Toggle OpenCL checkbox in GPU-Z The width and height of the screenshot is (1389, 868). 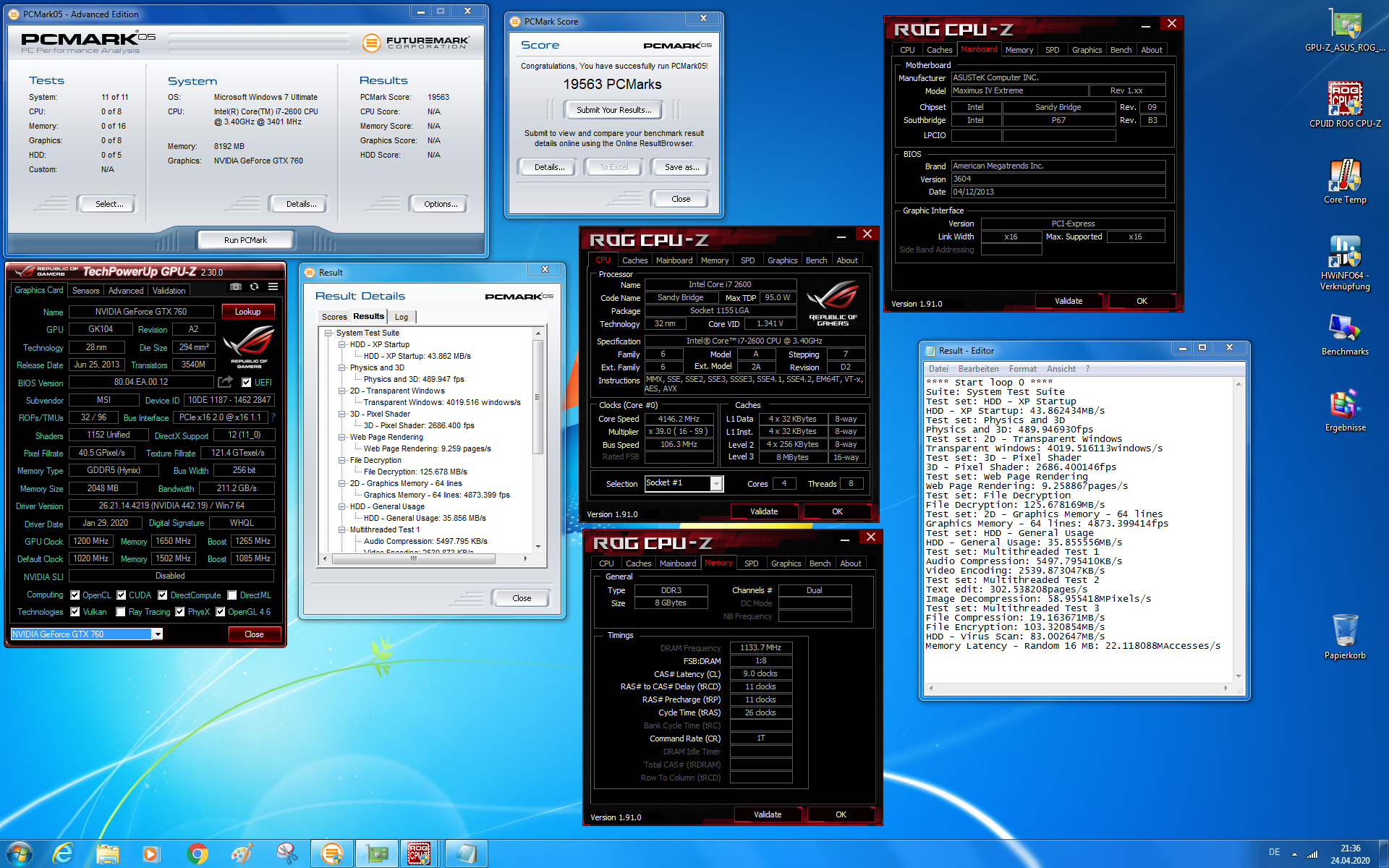pyautogui.click(x=75, y=595)
